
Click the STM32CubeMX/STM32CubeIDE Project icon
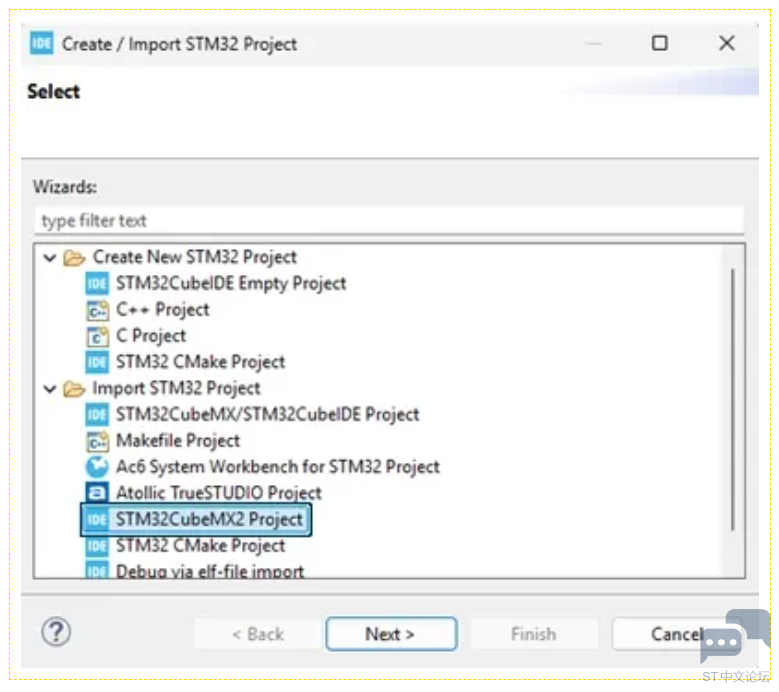(x=97, y=415)
